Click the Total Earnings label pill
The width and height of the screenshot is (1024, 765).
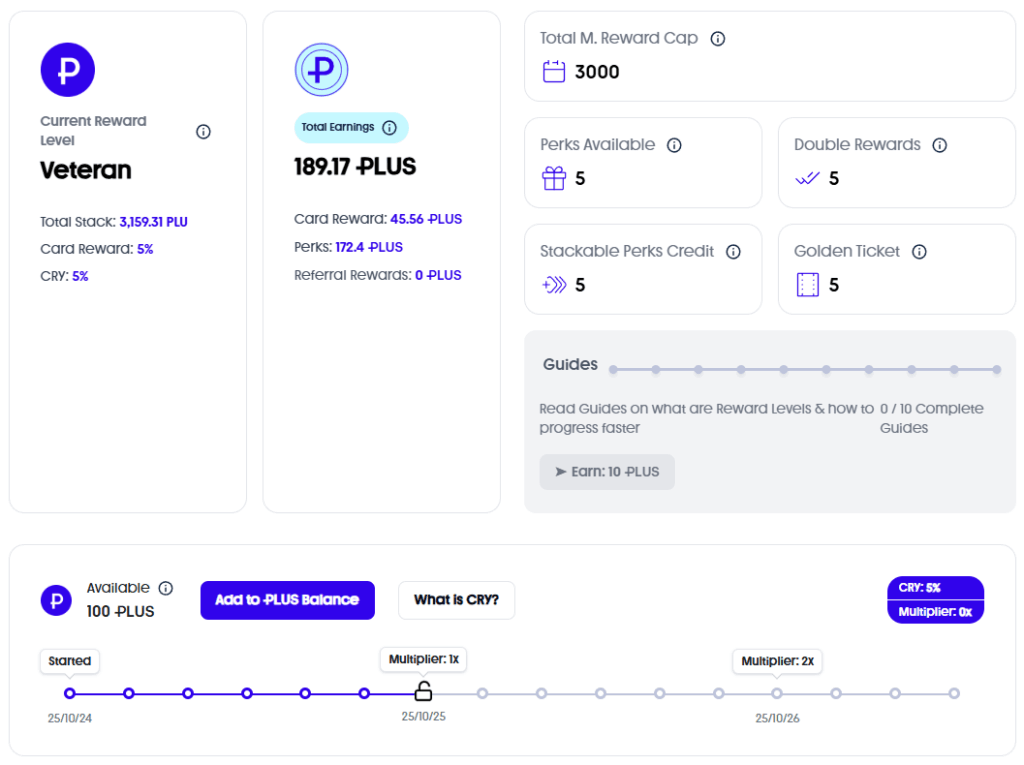point(351,127)
